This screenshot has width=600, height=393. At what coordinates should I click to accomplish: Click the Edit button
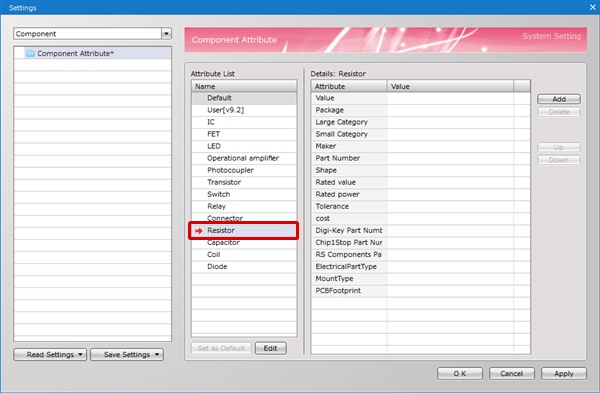[x=270, y=348]
